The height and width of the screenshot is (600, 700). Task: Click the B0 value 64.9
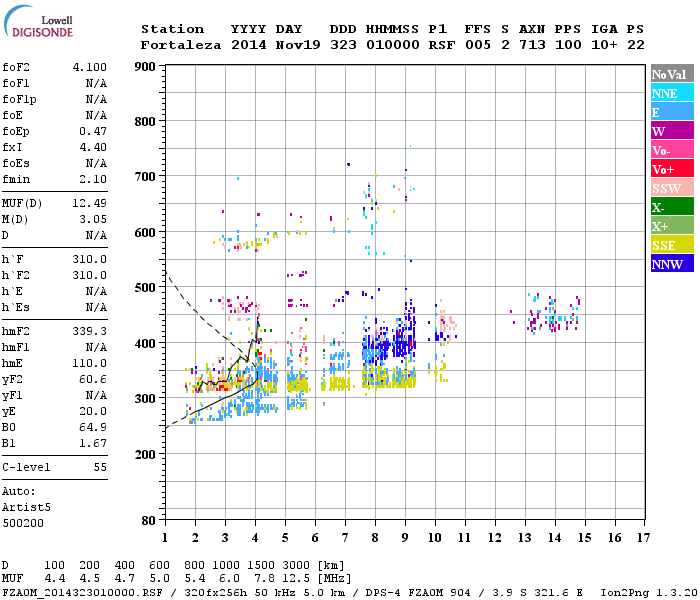(93, 427)
